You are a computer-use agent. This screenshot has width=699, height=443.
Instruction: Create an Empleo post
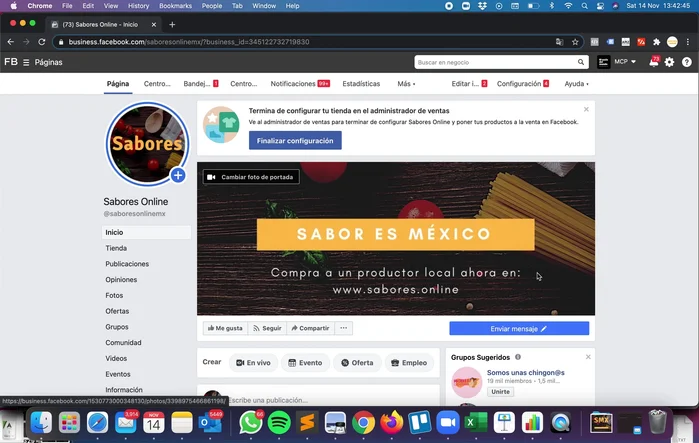409,363
